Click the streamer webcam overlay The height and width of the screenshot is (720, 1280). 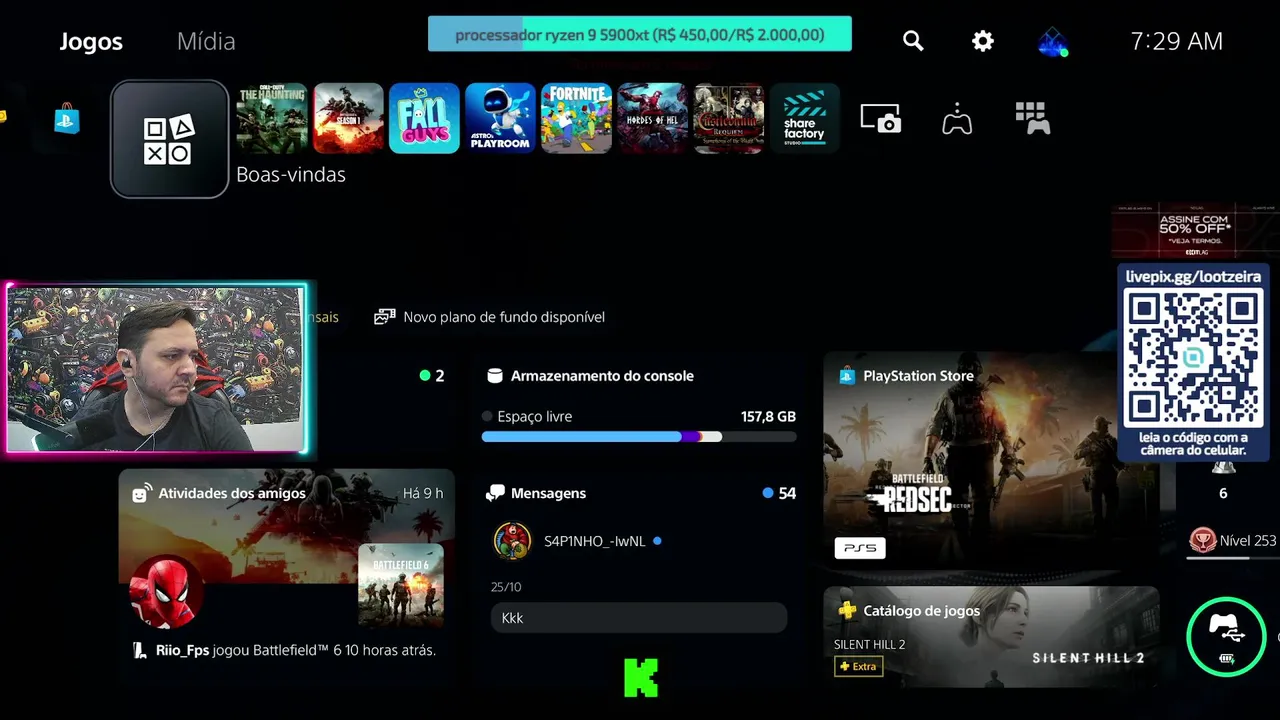coord(157,369)
